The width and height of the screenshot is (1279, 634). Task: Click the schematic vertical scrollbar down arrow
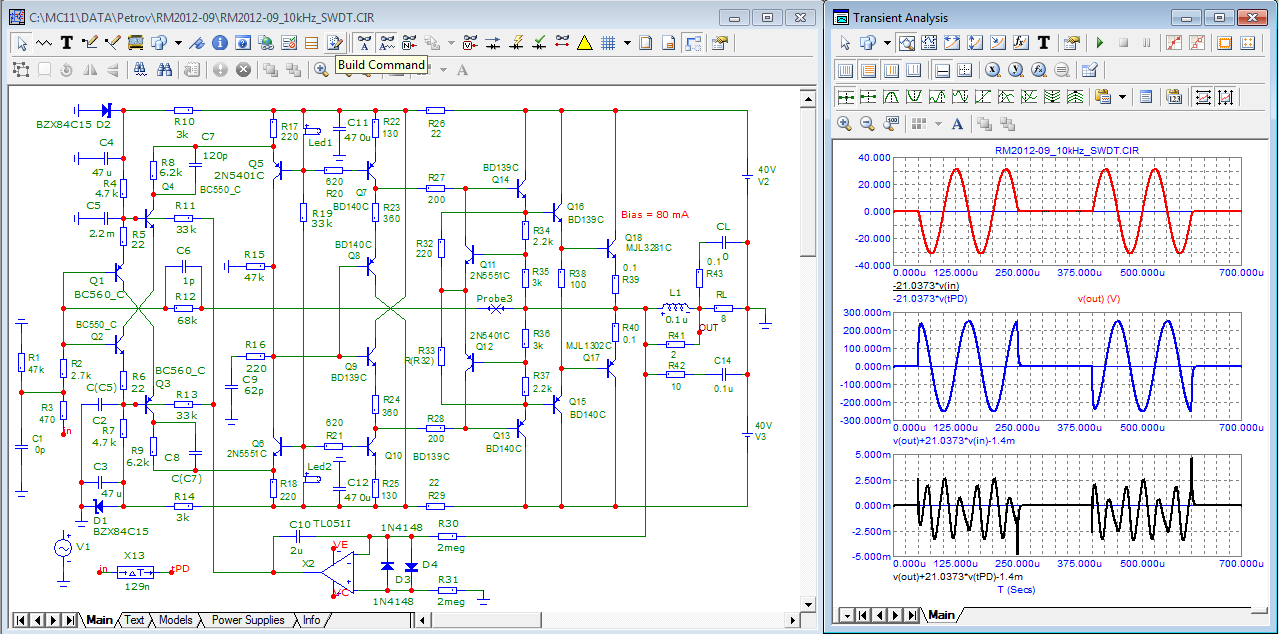(808, 602)
